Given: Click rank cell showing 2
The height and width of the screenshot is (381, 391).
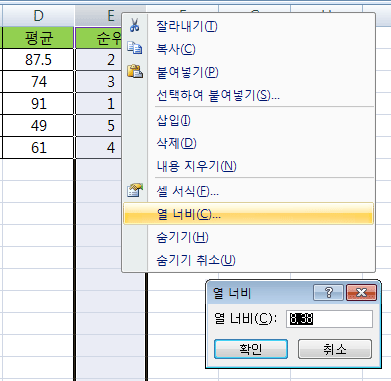Looking at the screenshot, I should pyautogui.click(x=99, y=60).
